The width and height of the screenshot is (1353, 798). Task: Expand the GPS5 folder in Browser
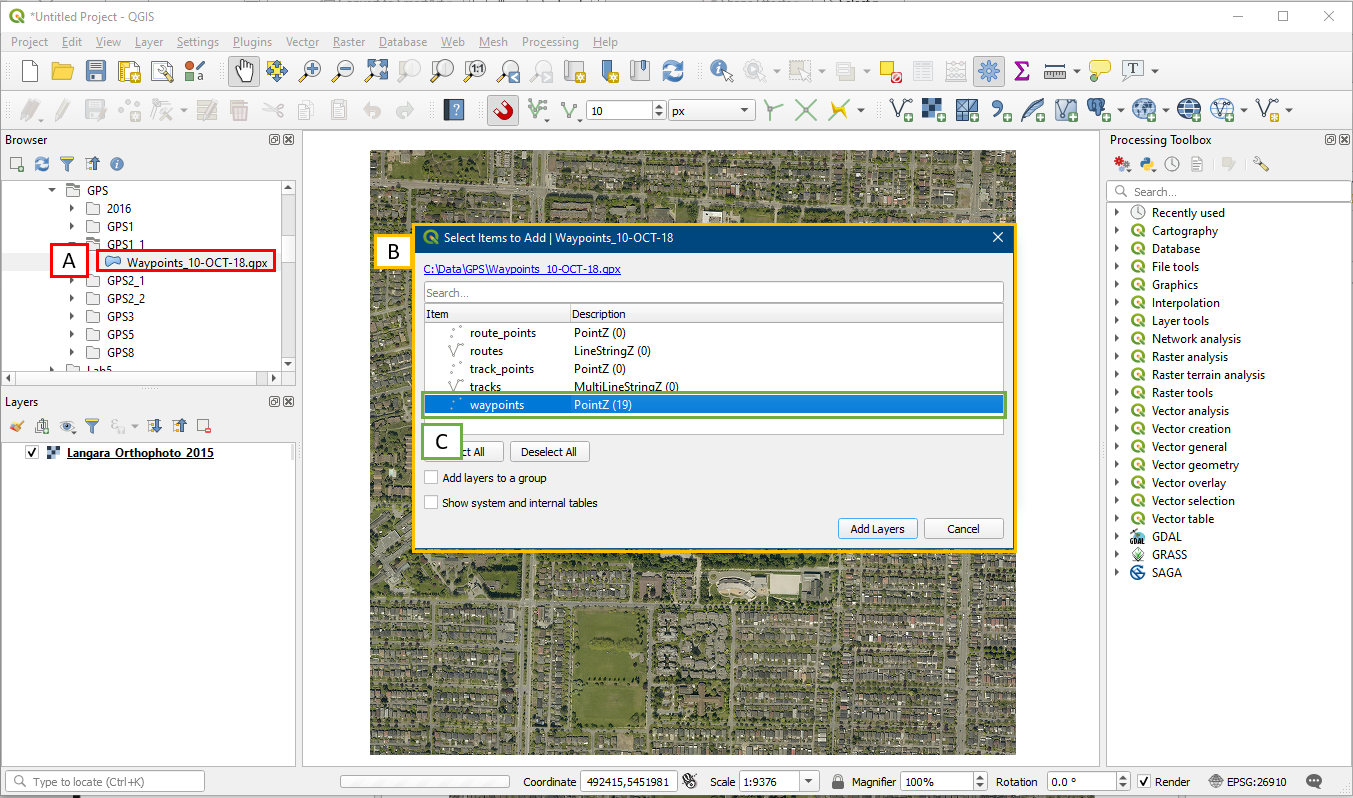[x=72, y=335]
